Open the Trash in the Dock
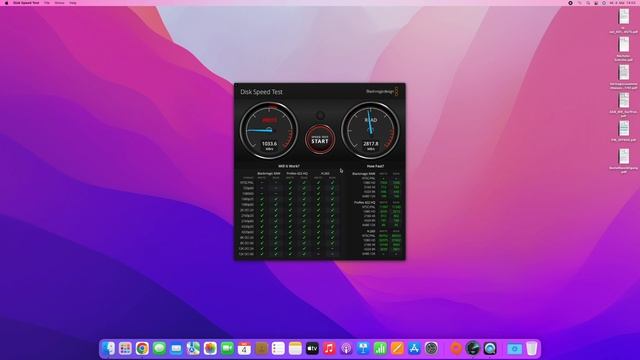This screenshot has width=640, height=360. (531, 348)
